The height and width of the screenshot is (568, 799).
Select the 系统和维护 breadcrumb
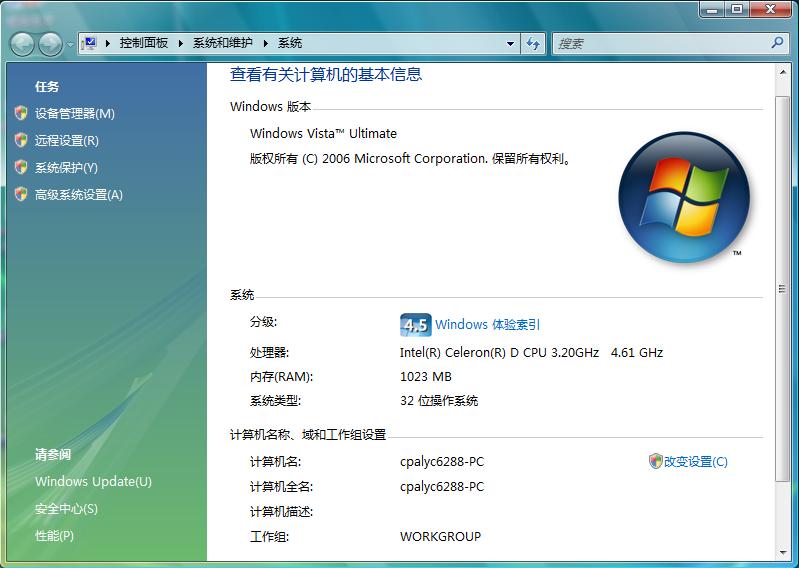click(223, 43)
